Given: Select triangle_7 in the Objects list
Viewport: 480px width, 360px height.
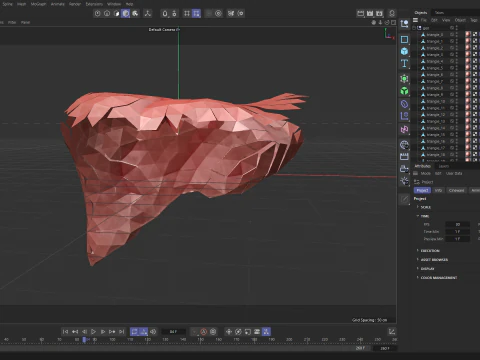Looking at the screenshot, I should click(x=435, y=81).
